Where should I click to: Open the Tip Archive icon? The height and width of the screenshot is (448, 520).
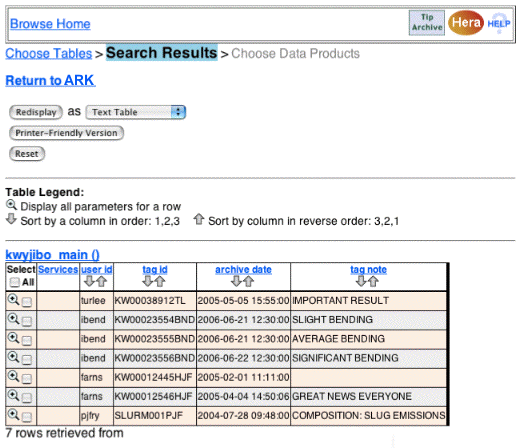427,23
